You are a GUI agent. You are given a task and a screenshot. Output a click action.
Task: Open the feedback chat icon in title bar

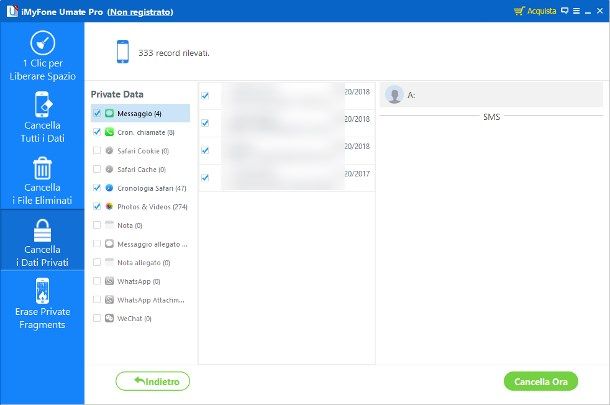[564, 11]
